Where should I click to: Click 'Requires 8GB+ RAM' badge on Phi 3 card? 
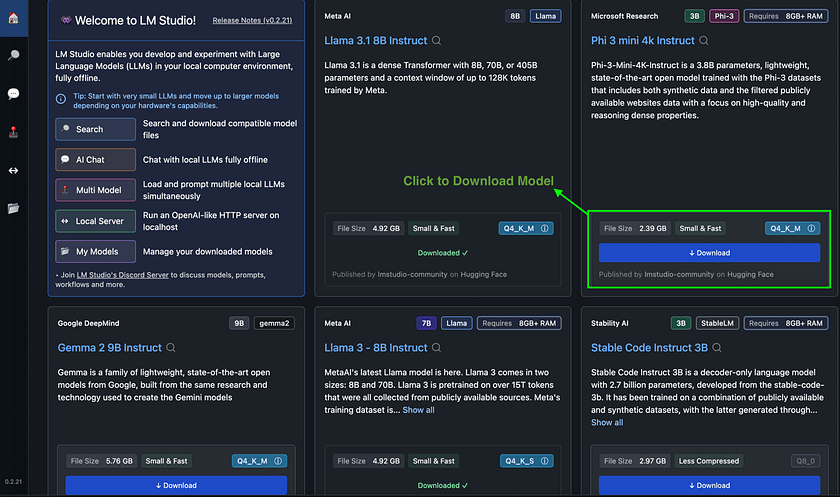click(786, 16)
